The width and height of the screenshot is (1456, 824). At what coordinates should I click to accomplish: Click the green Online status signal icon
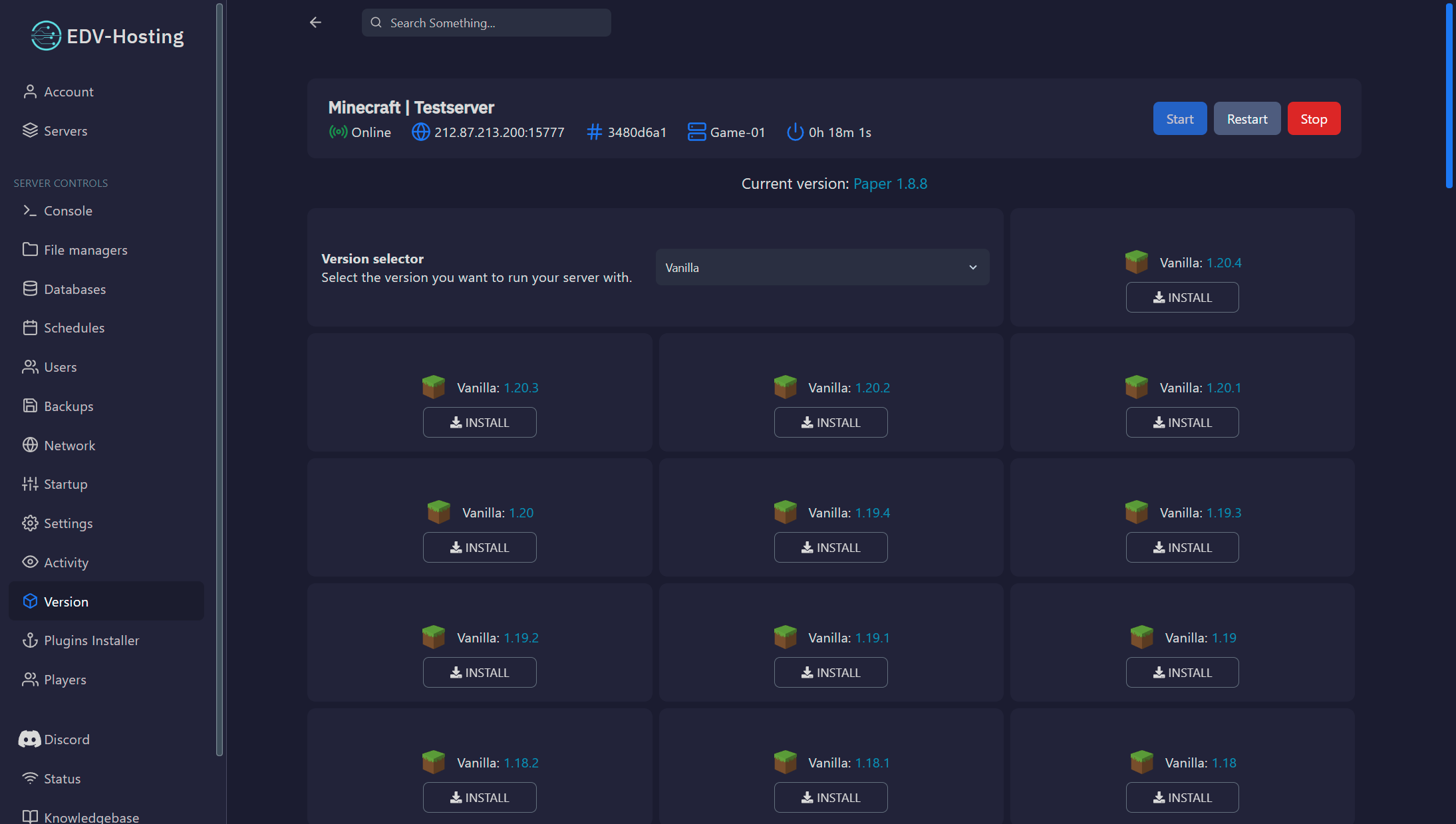click(x=338, y=132)
